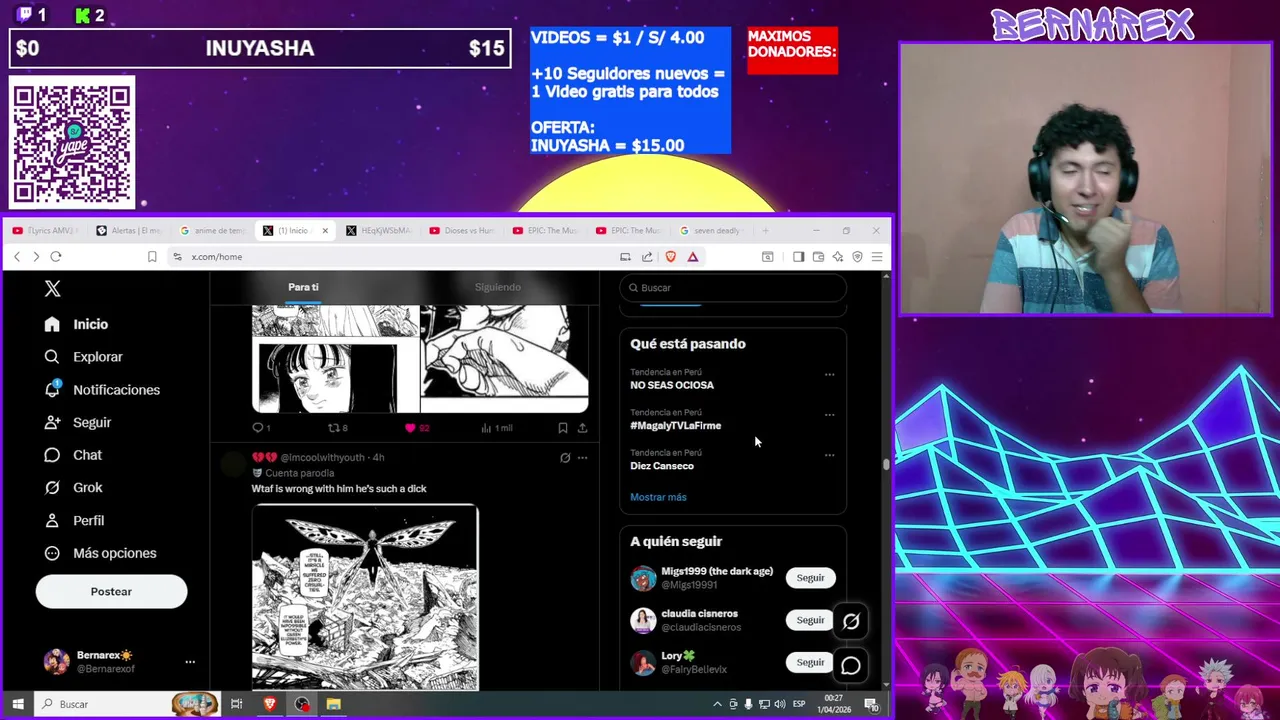Click share page icon in address bar
The height and width of the screenshot is (720, 1280).
[x=647, y=257]
